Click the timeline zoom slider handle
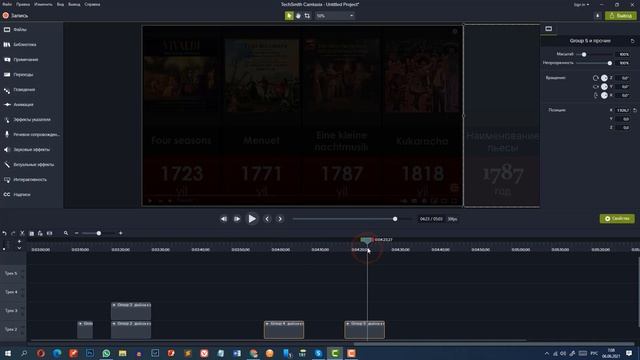The width and height of the screenshot is (640, 360). click(99, 233)
